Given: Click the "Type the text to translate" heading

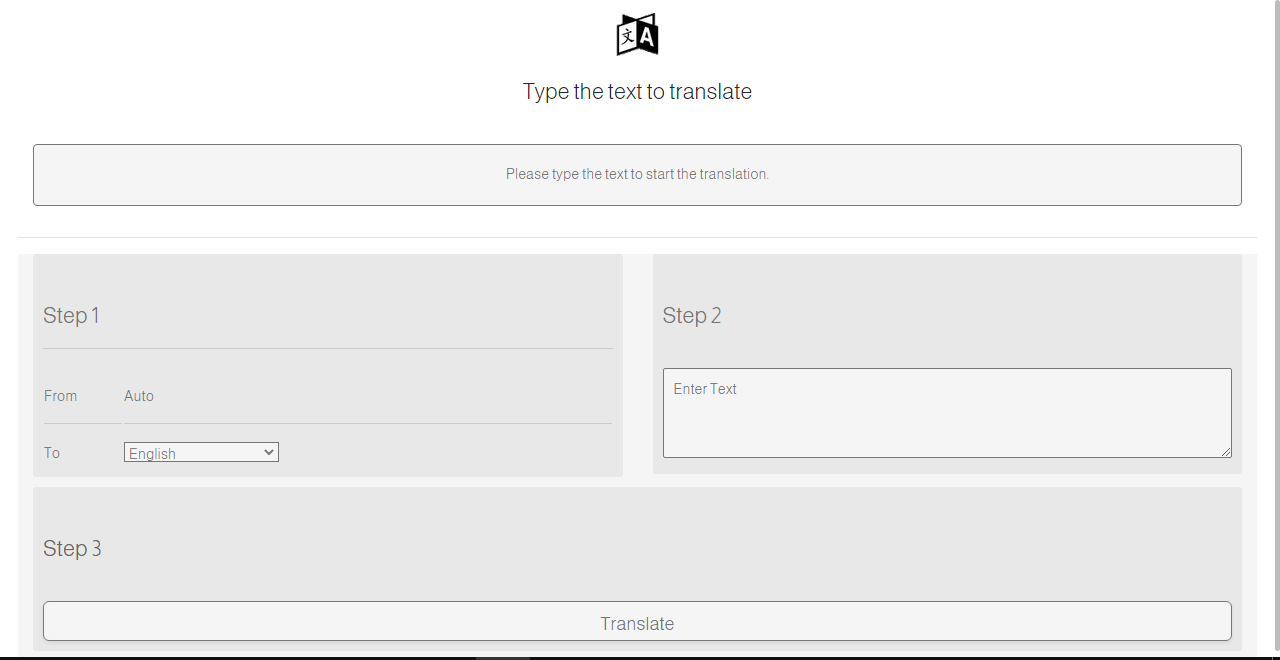Looking at the screenshot, I should [x=637, y=92].
